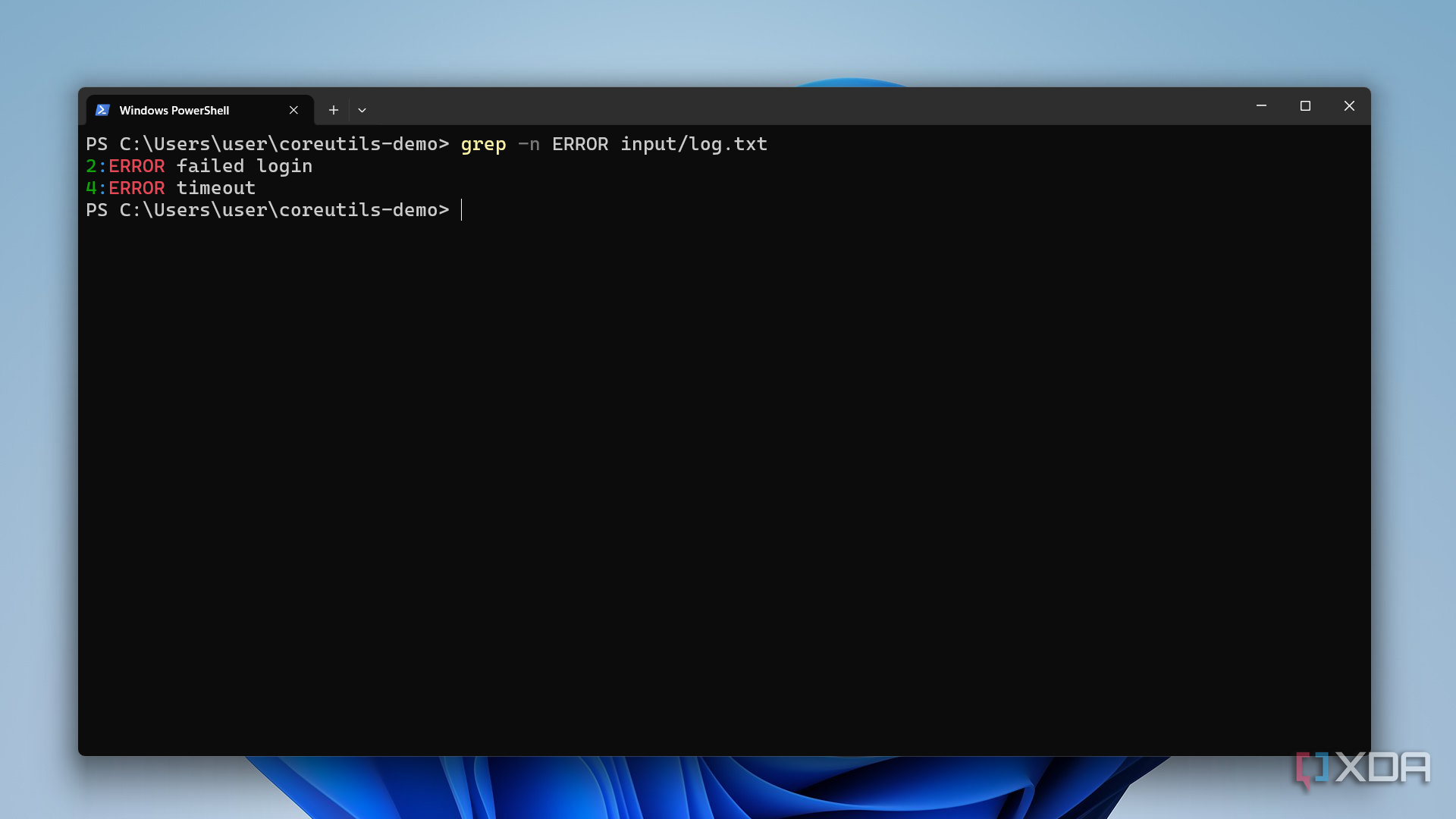
Task: Select the Windows PowerShell tab
Action: click(199, 110)
